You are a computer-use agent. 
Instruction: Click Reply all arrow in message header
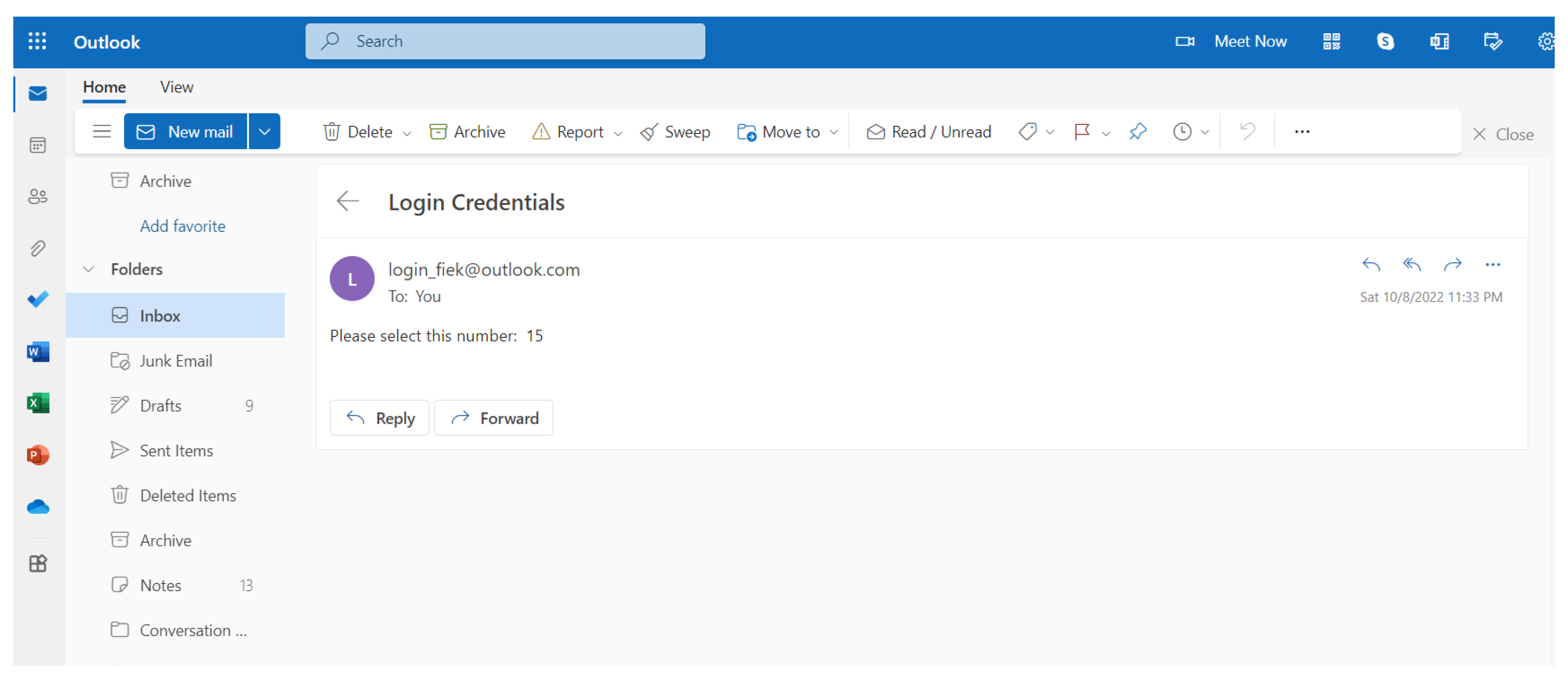click(1411, 265)
